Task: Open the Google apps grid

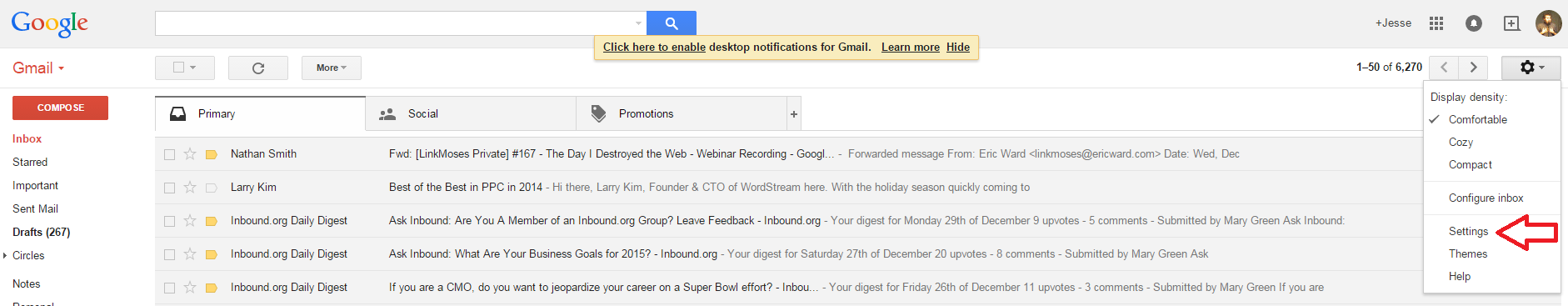Action: click(1436, 23)
